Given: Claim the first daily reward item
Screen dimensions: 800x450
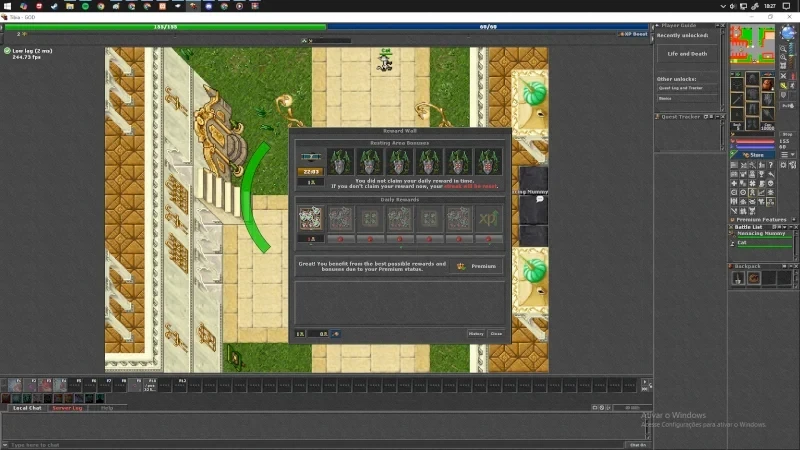Looking at the screenshot, I should coord(310,219).
